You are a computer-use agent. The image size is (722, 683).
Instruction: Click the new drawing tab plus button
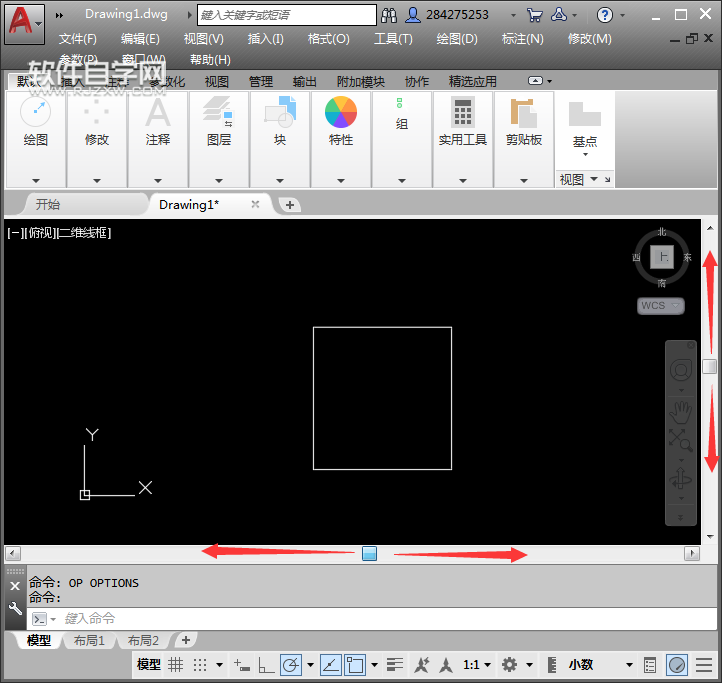(x=289, y=204)
